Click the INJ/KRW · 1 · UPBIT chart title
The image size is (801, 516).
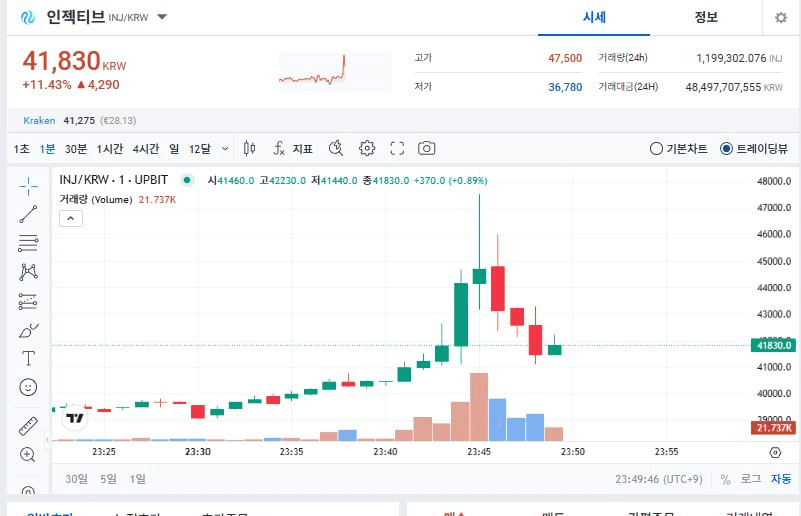(x=113, y=180)
